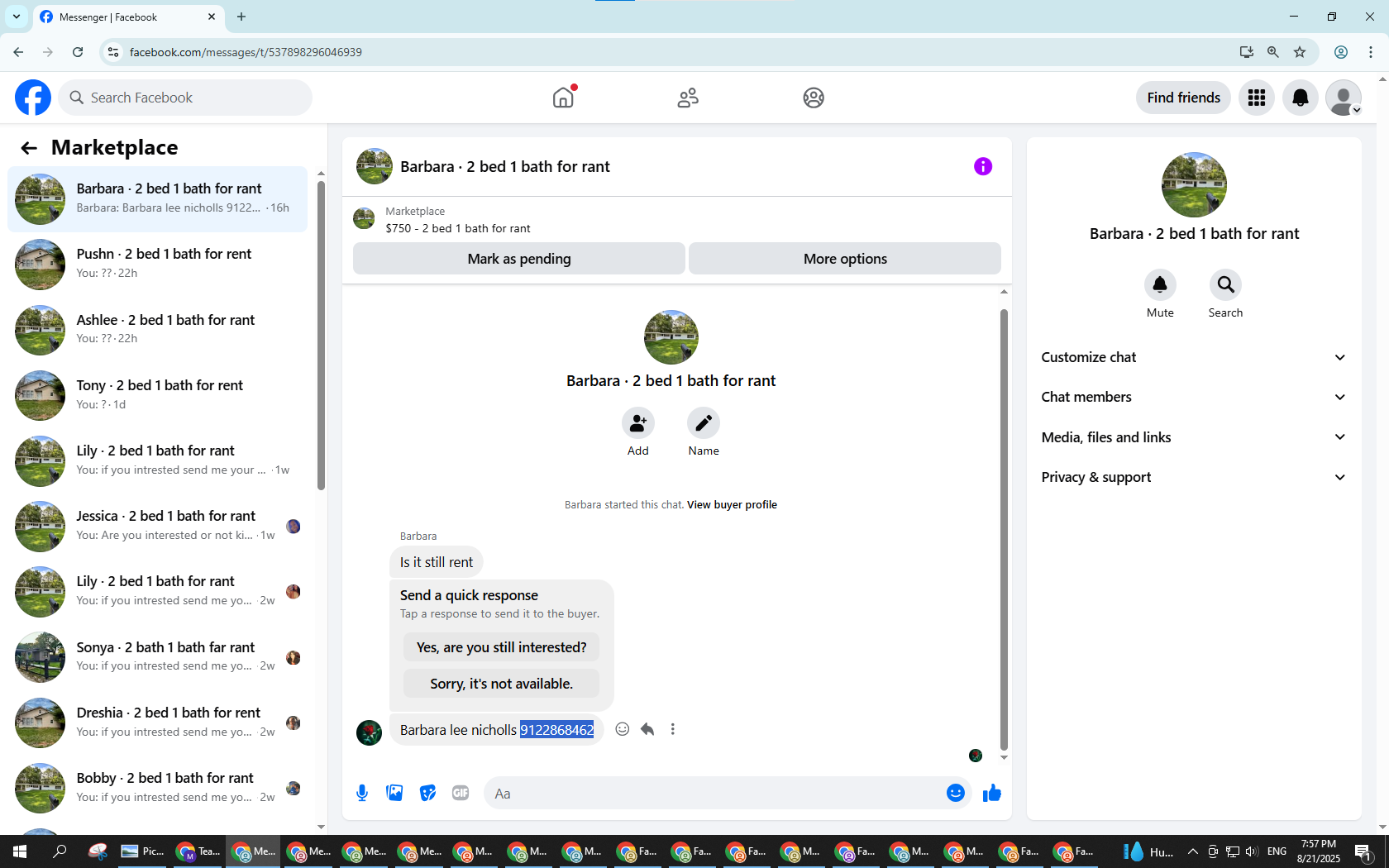Viewport: 1389px width, 868px height.
Task: Click the 'Is it still rent' message
Action: pyautogui.click(x=437, y=562)
